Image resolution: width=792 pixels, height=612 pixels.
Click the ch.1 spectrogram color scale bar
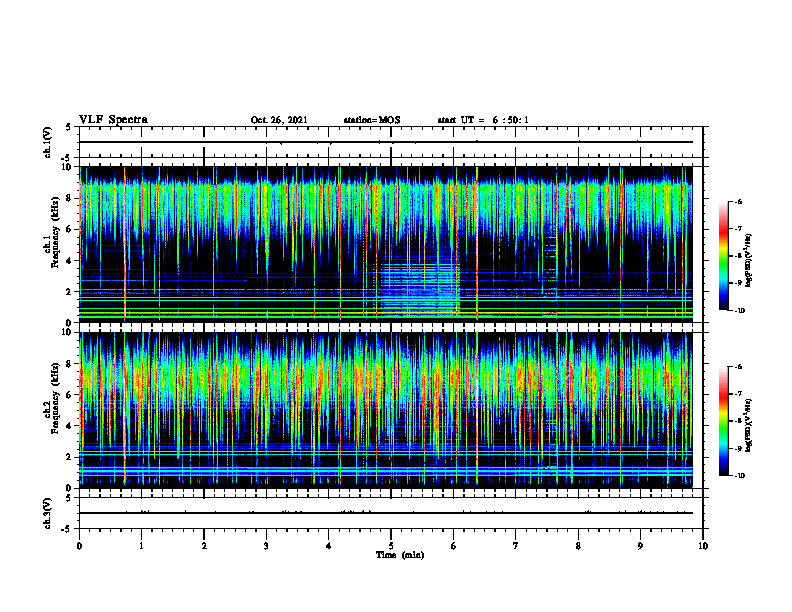[723, 256]
